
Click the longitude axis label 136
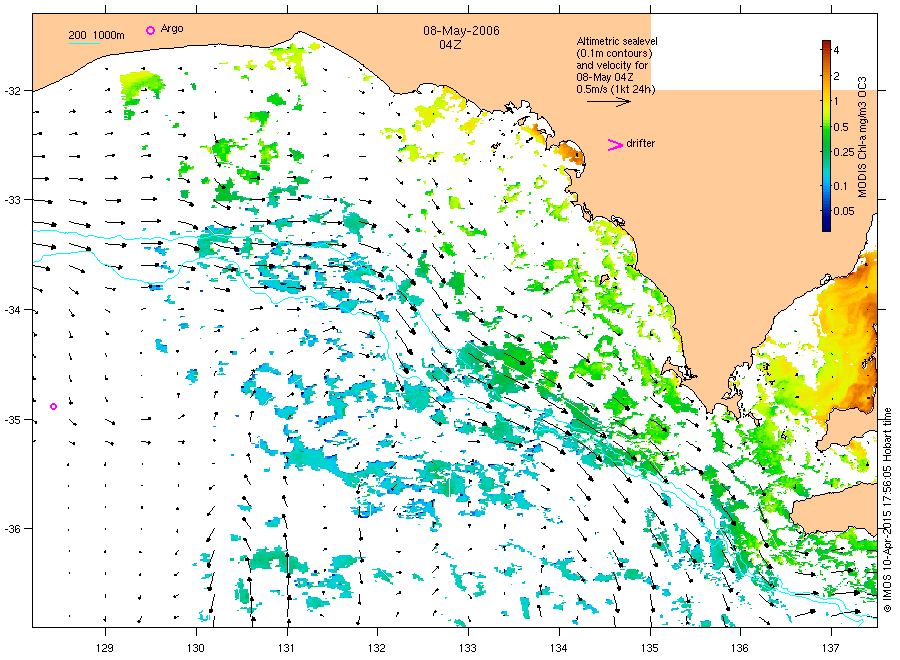pyautogui.click(x=740, y=648)
